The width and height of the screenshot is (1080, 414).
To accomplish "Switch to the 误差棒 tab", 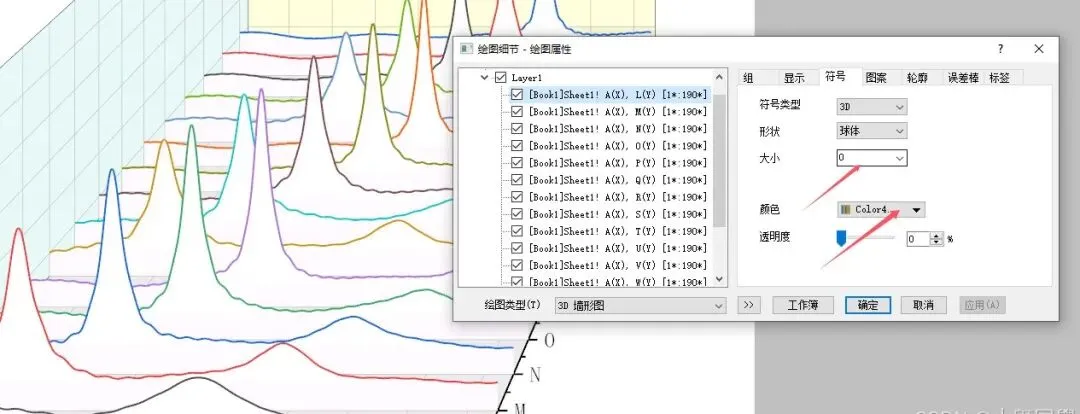I will [x=963, y=78].
